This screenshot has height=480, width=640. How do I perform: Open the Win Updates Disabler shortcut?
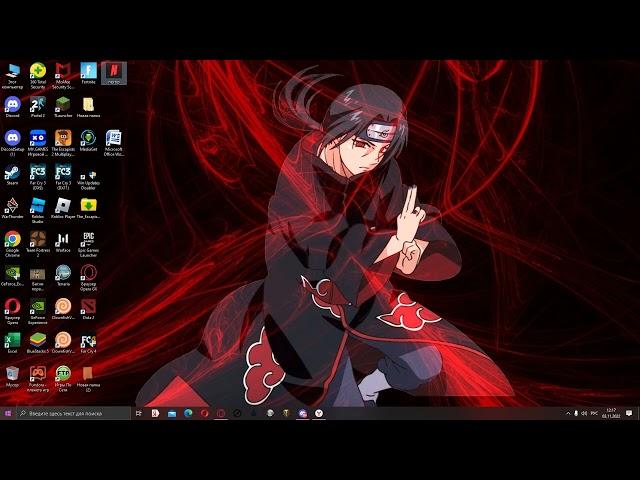click(88, 180)
